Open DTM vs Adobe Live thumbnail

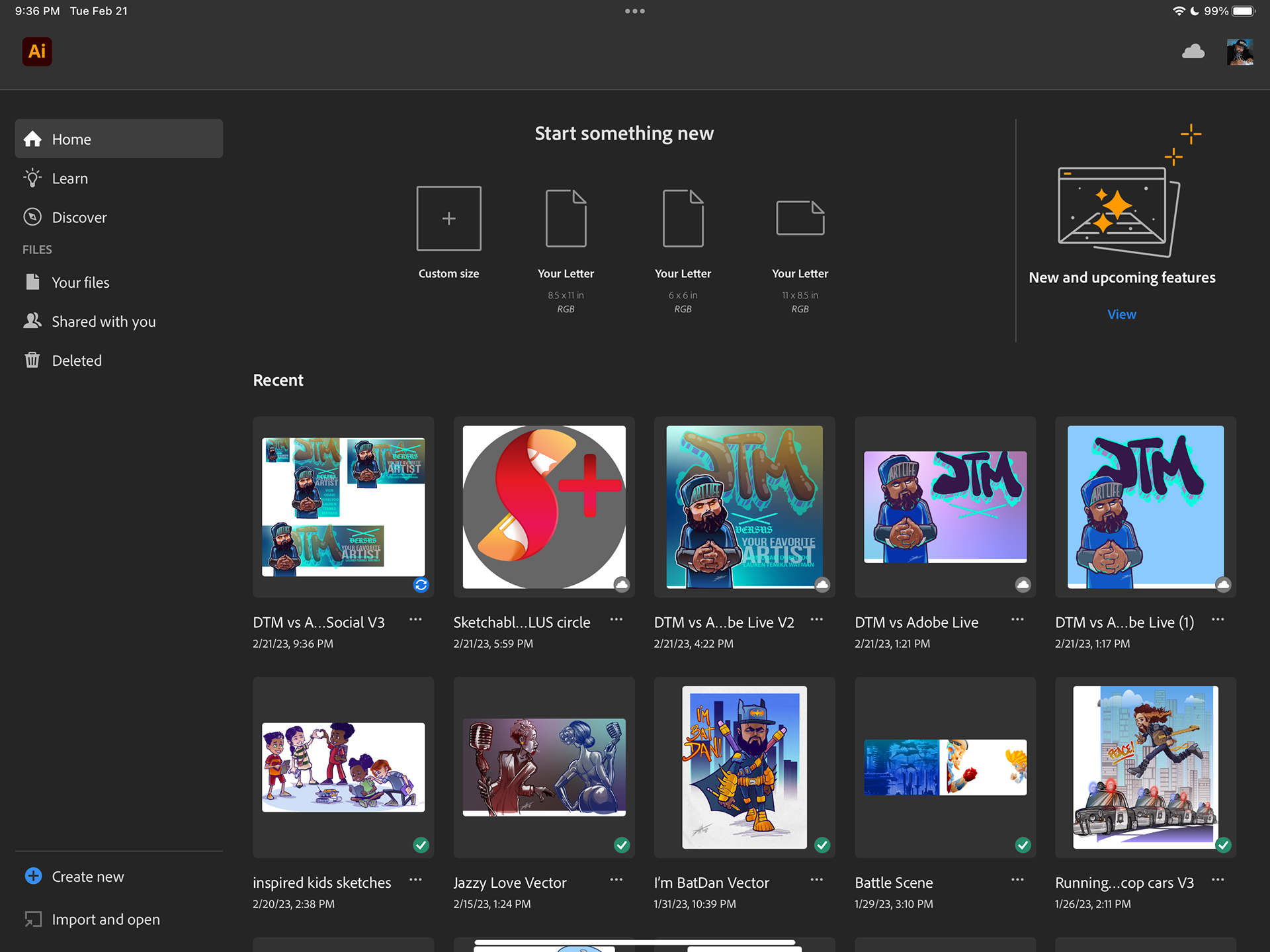(x=945, y=507)
